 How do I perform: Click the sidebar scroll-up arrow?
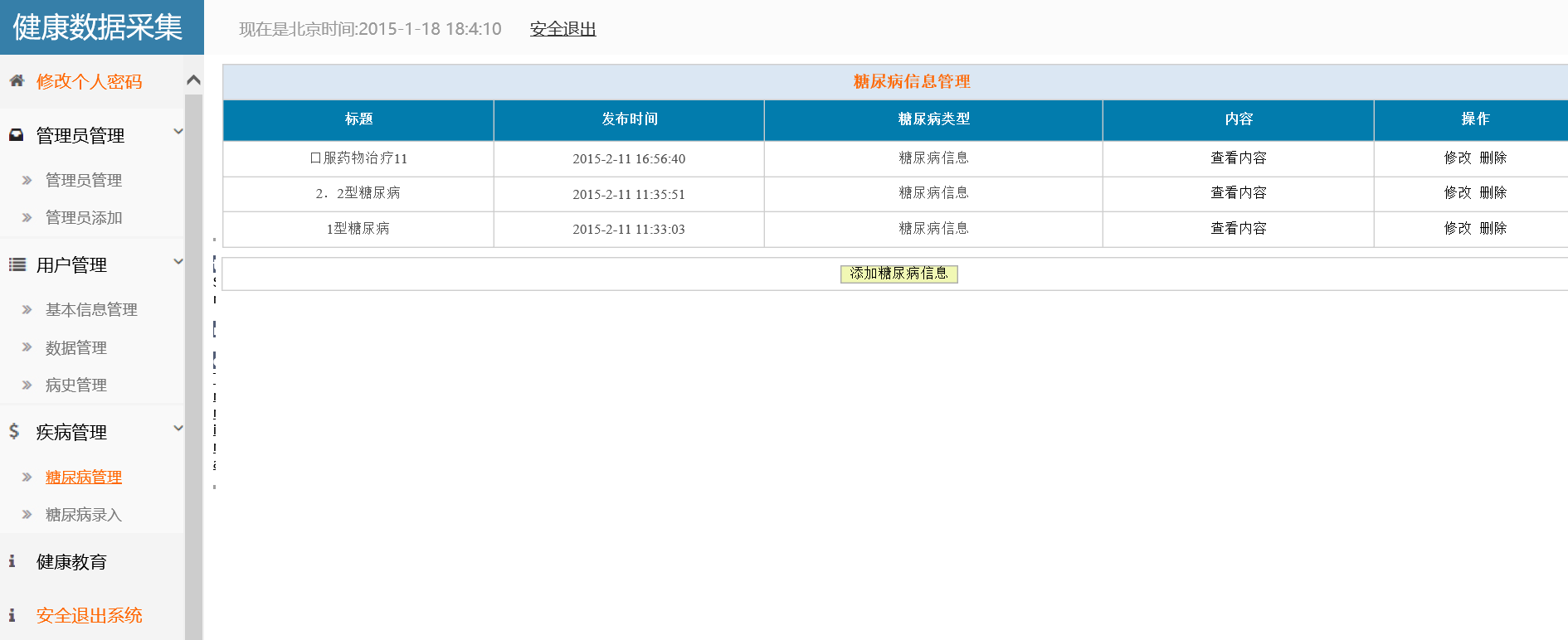(x=193, y=80)
